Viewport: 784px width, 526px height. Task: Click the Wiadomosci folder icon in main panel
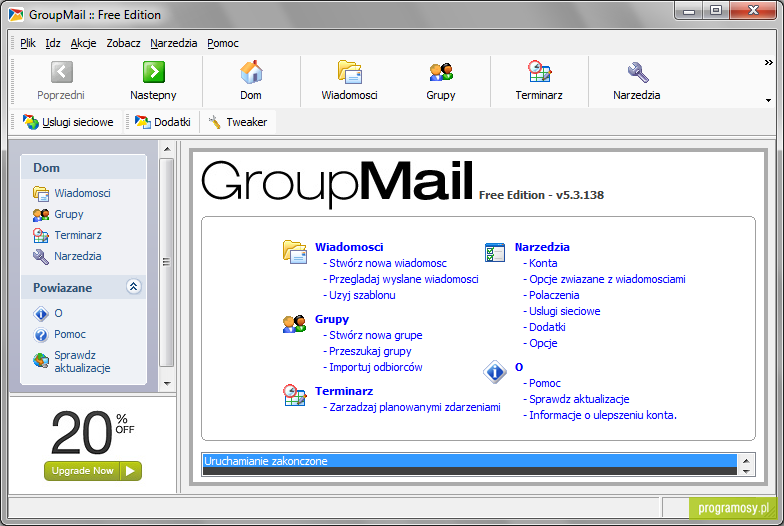pos(294,252)
